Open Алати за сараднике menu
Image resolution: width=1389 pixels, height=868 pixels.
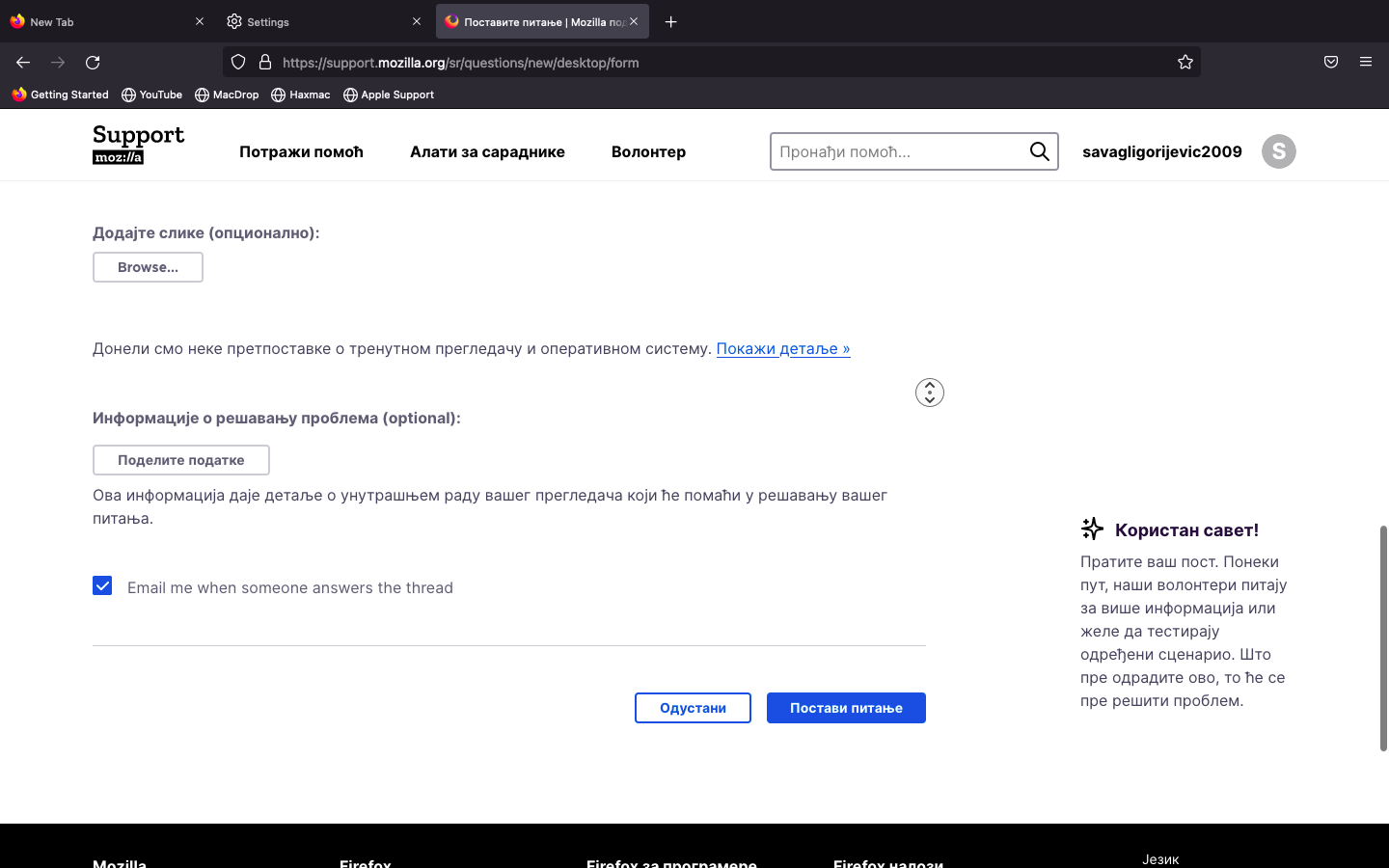coord(487,151)
